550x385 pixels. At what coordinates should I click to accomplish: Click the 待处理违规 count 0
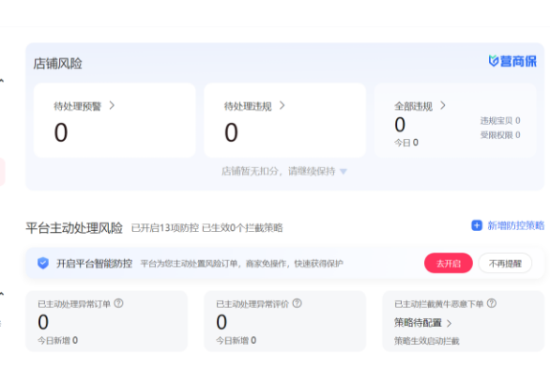231,133
